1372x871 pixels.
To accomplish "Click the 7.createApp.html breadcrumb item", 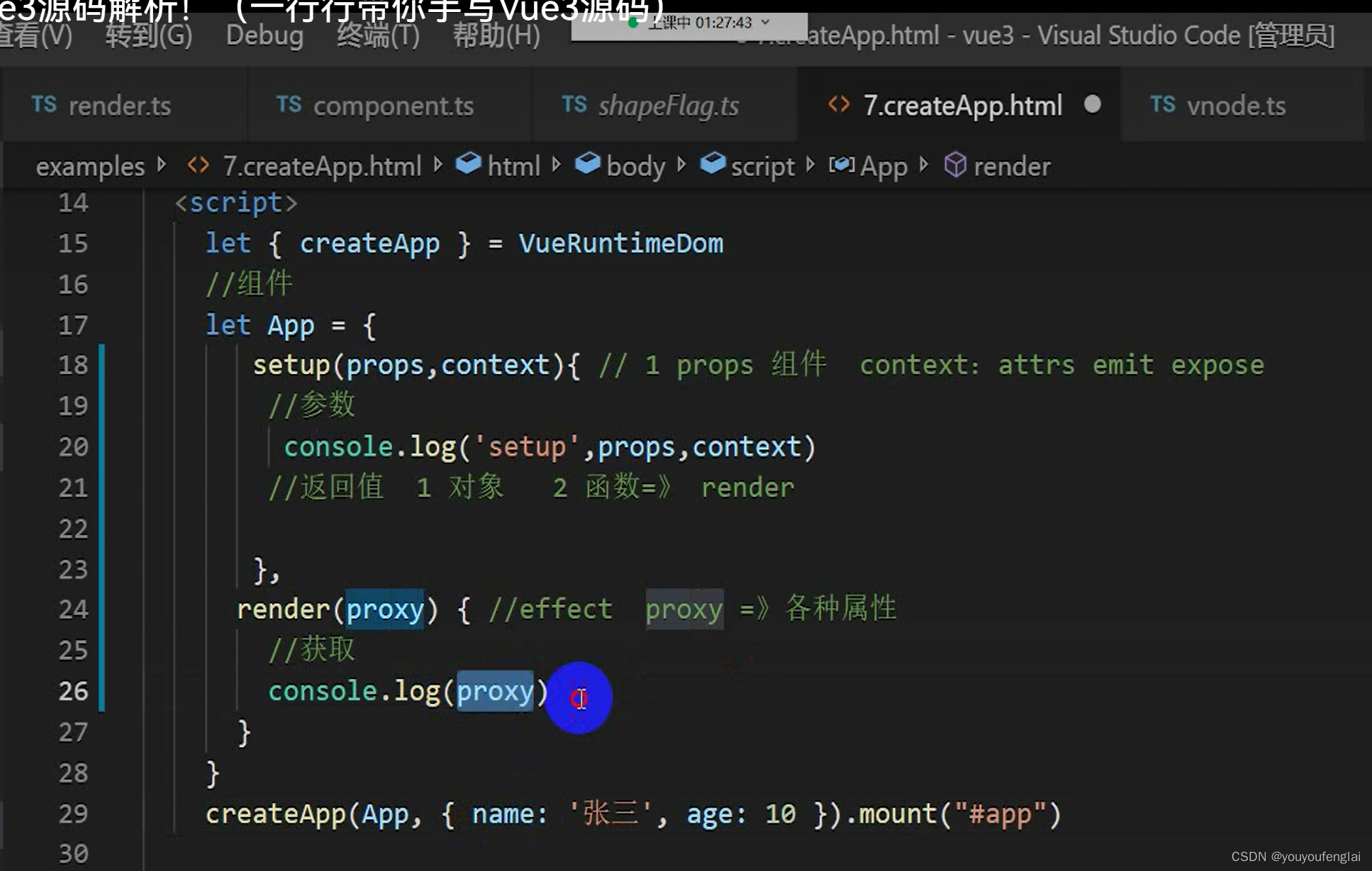I will pyautogui.click(x=322, y=167).
